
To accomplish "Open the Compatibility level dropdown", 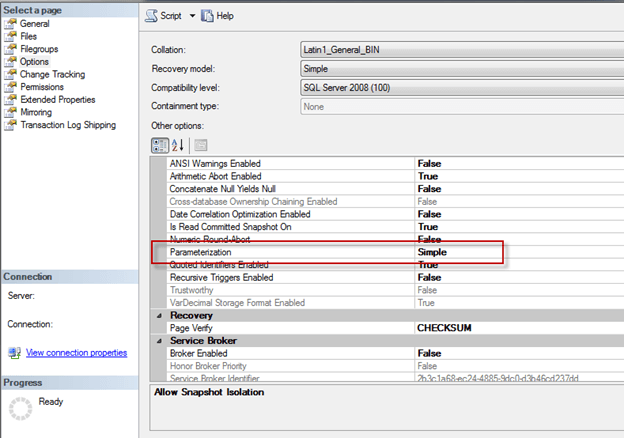I will point(462,88).
